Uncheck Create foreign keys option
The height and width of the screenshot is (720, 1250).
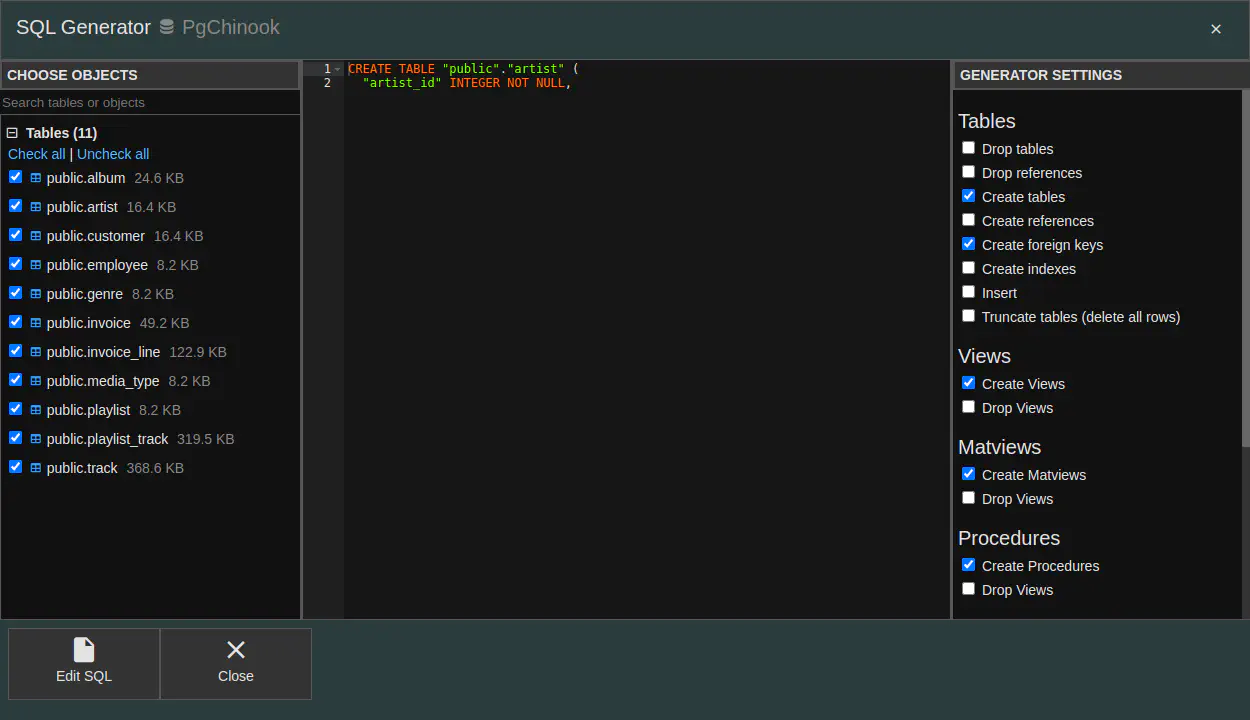click(x=968, y=244)
